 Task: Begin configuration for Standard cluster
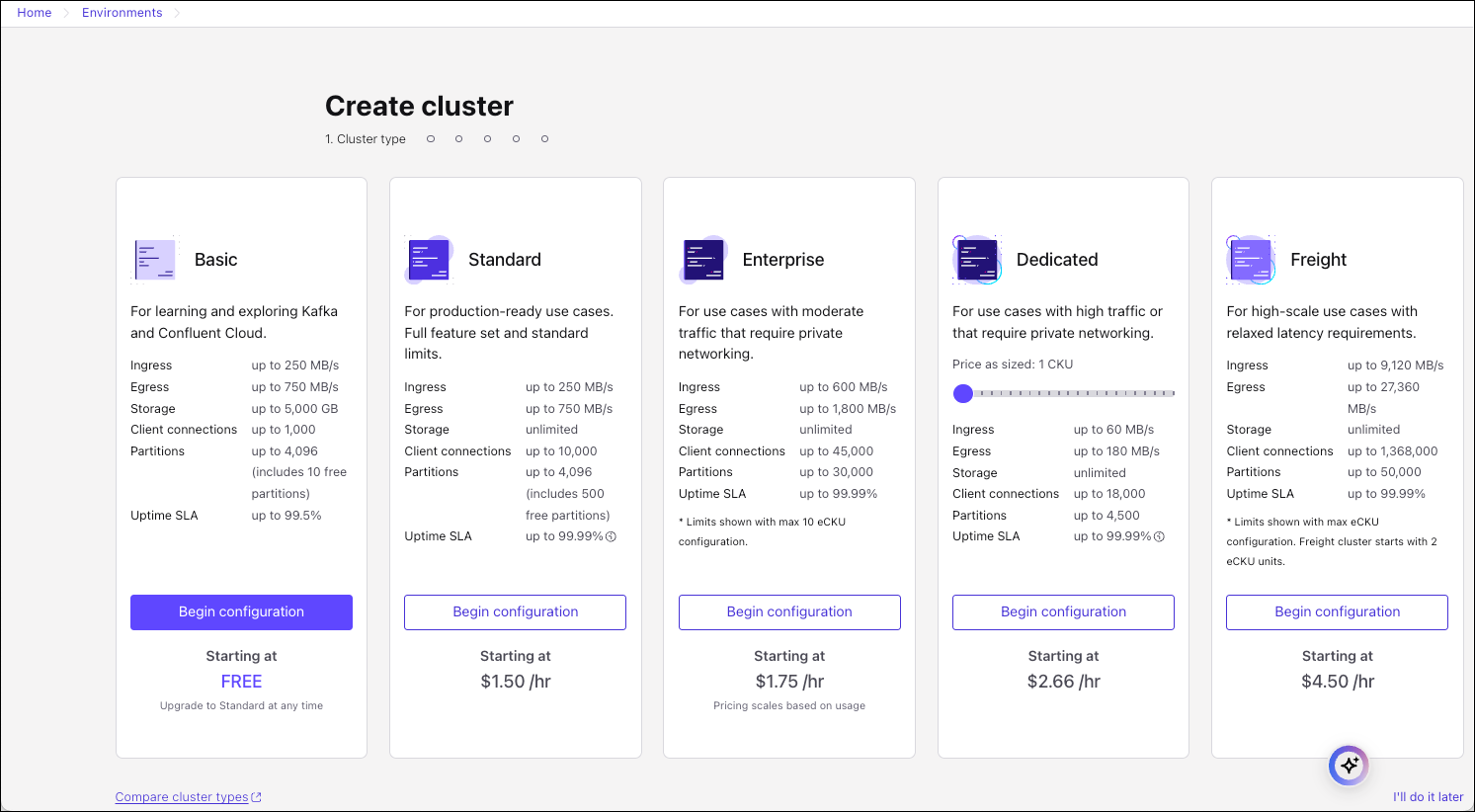click(515, 612)
